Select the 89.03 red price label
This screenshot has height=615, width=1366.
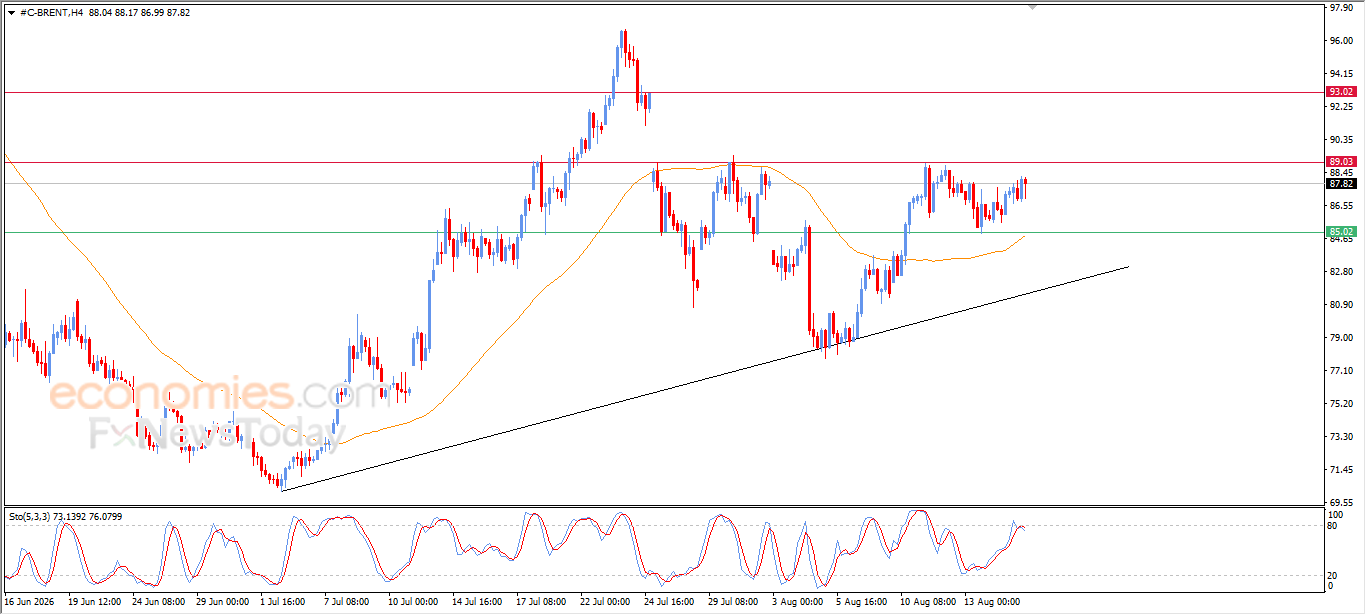[x=1340, y=162]
